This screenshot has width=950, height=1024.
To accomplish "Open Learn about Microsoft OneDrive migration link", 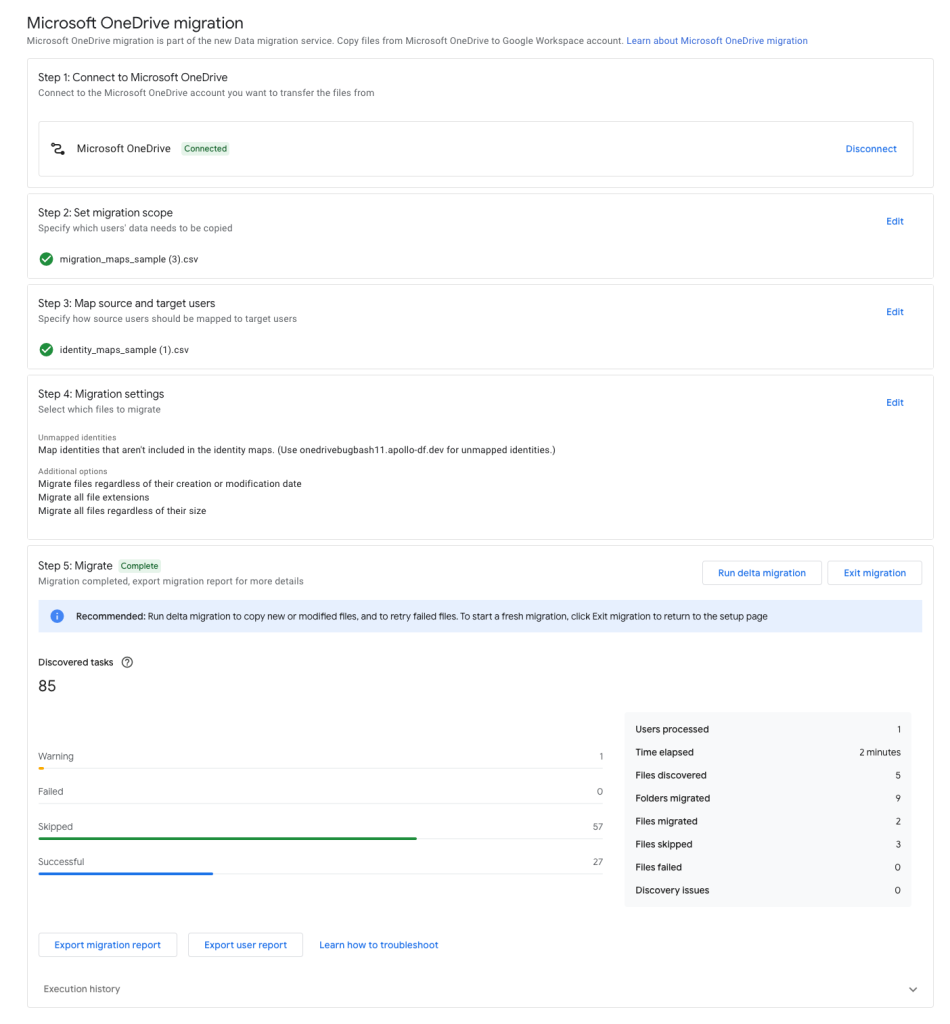I will 716,41.
